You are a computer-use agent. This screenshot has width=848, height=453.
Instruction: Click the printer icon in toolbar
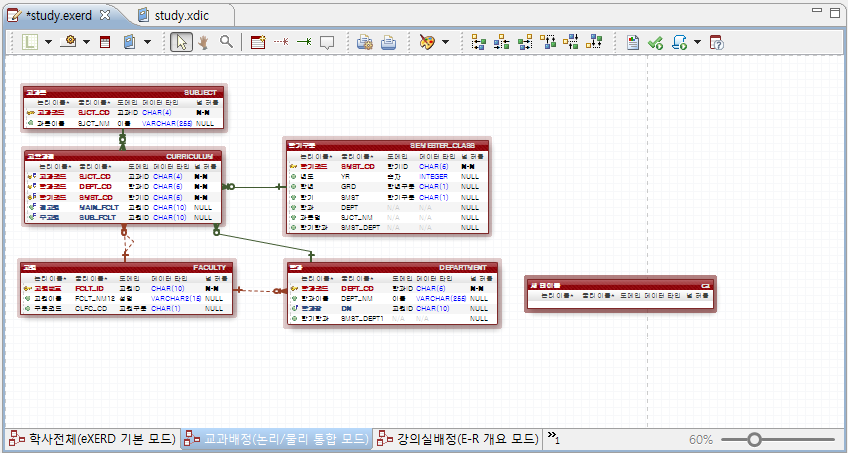[x=388, y=42]
